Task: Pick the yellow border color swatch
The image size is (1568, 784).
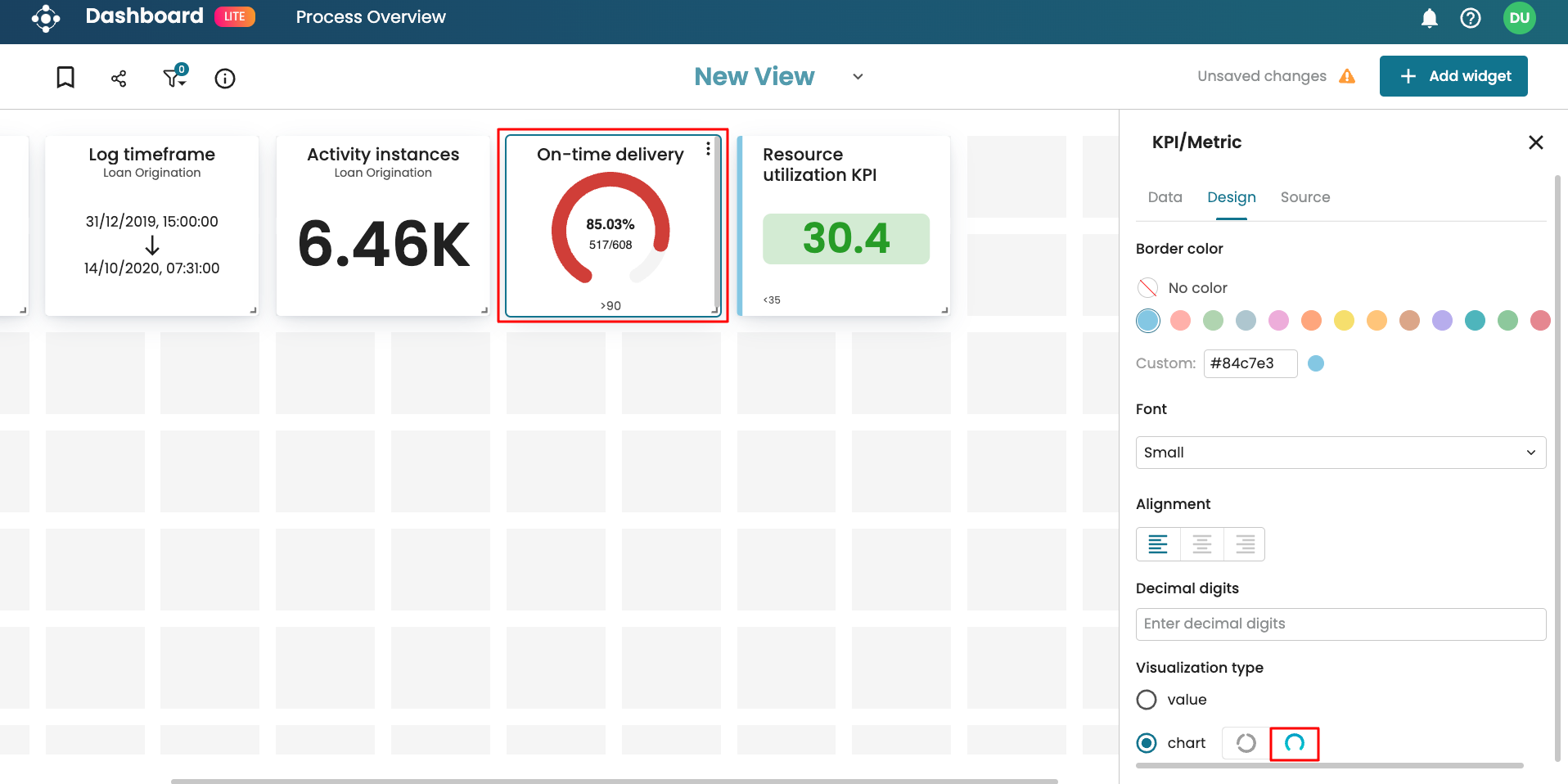Action: coord(1344,321)
